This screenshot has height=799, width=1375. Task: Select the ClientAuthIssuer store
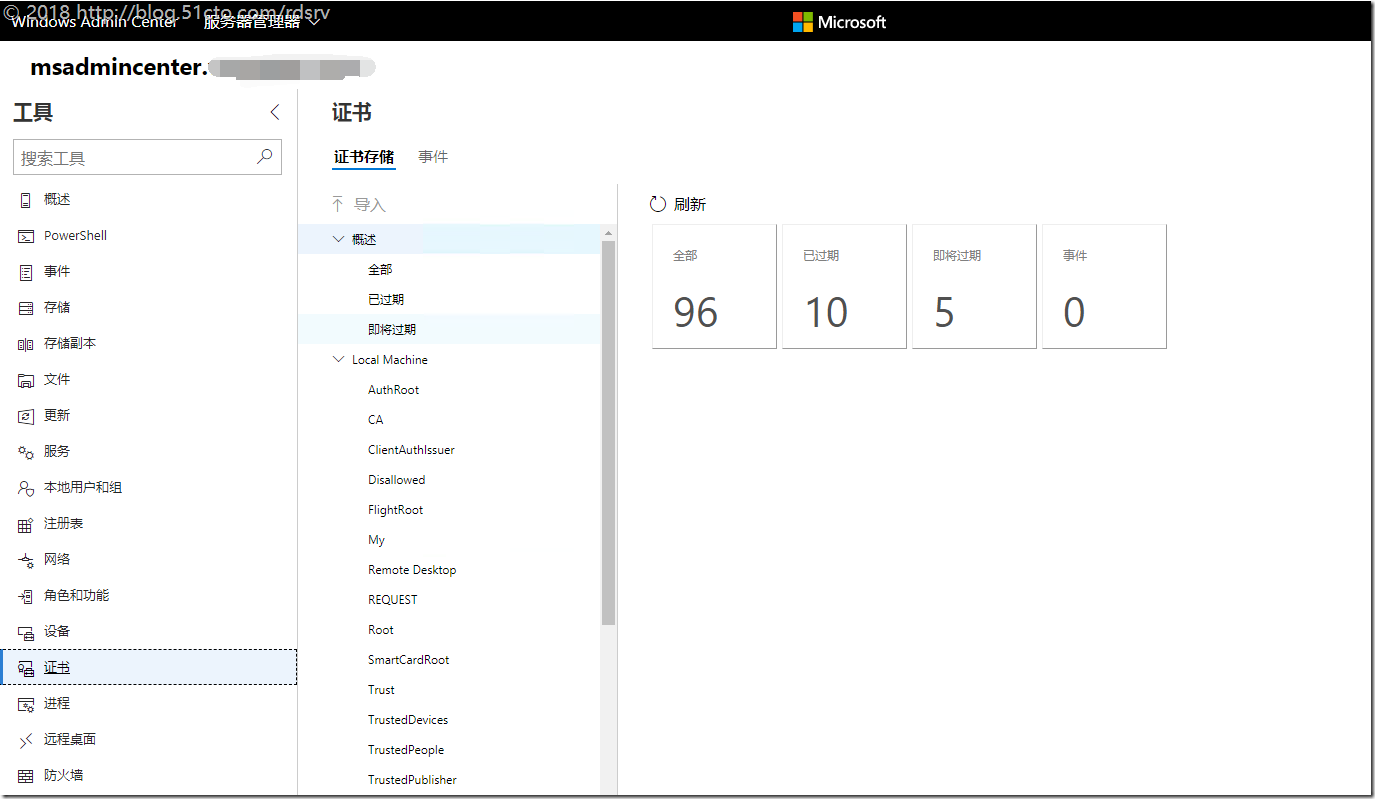pyautogui.click(x=411, y=449)
